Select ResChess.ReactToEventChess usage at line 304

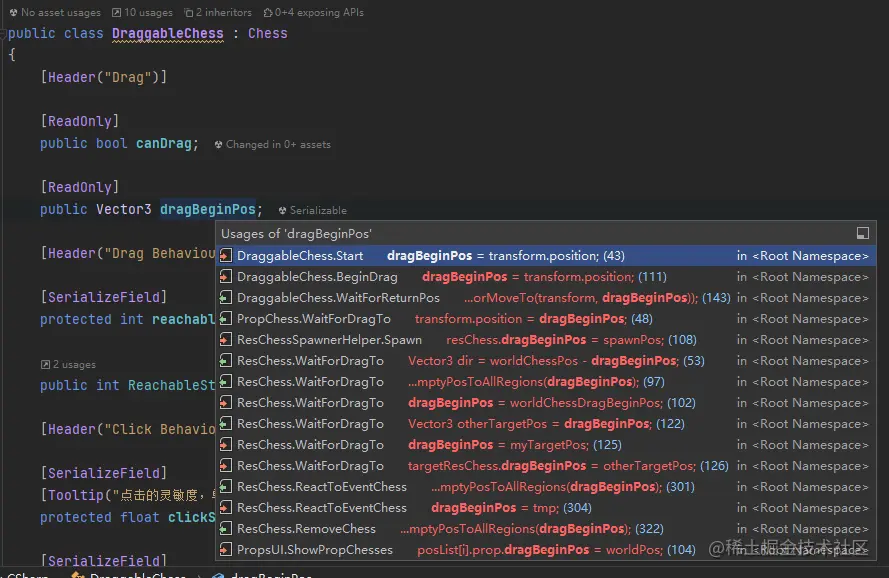pos(545,508)
